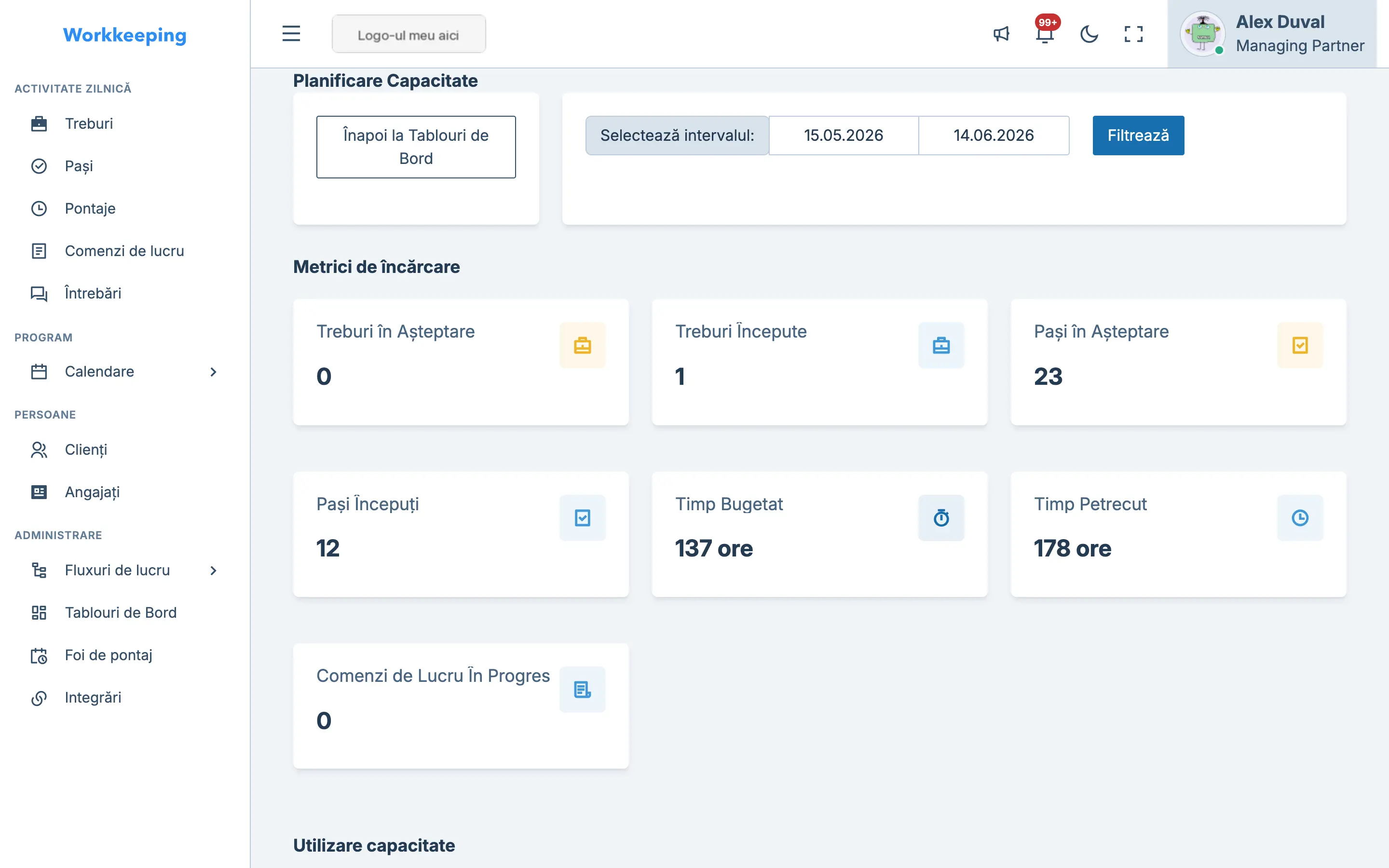Screen dimensions: 1389x868
Task: Click the Workkeeping logo link
Action: point(124,35)
